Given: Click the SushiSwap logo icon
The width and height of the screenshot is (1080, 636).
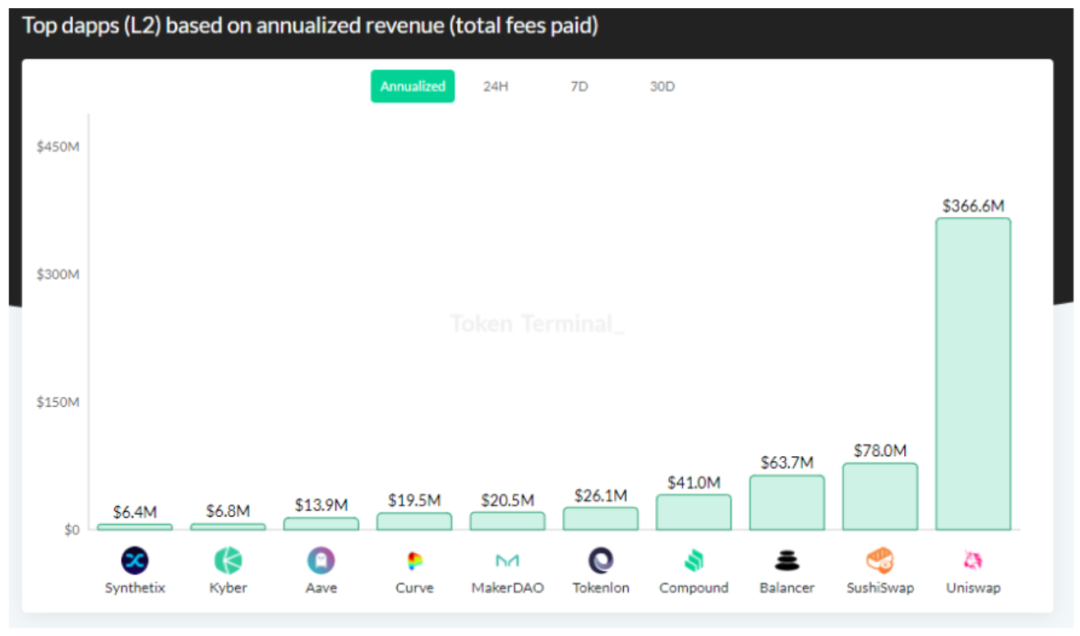Looking at the screenshot, I should pyautogui.click(x=880, y=560).
